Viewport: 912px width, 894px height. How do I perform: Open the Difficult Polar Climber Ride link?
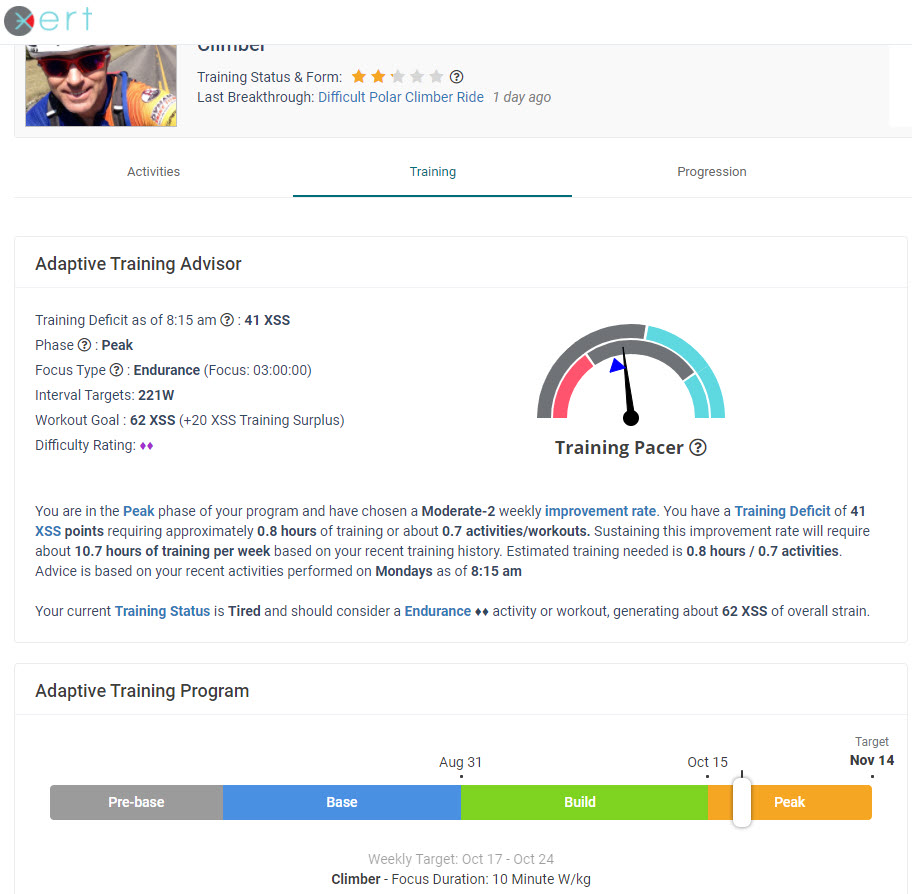point(400,98)
